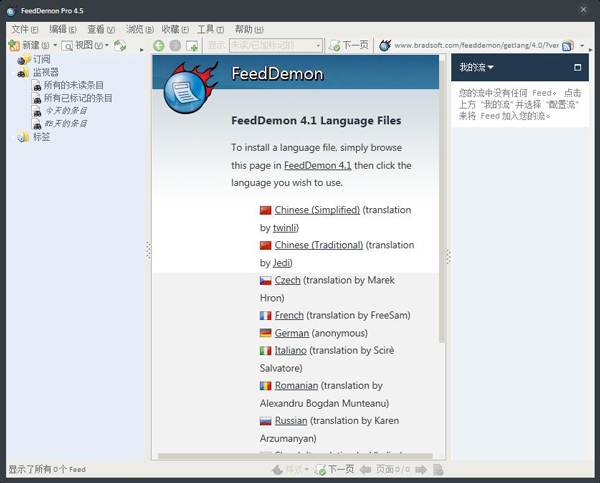Click the 订阅 globe folder icon
Screen dimensions: 600x483
(24, 59)
